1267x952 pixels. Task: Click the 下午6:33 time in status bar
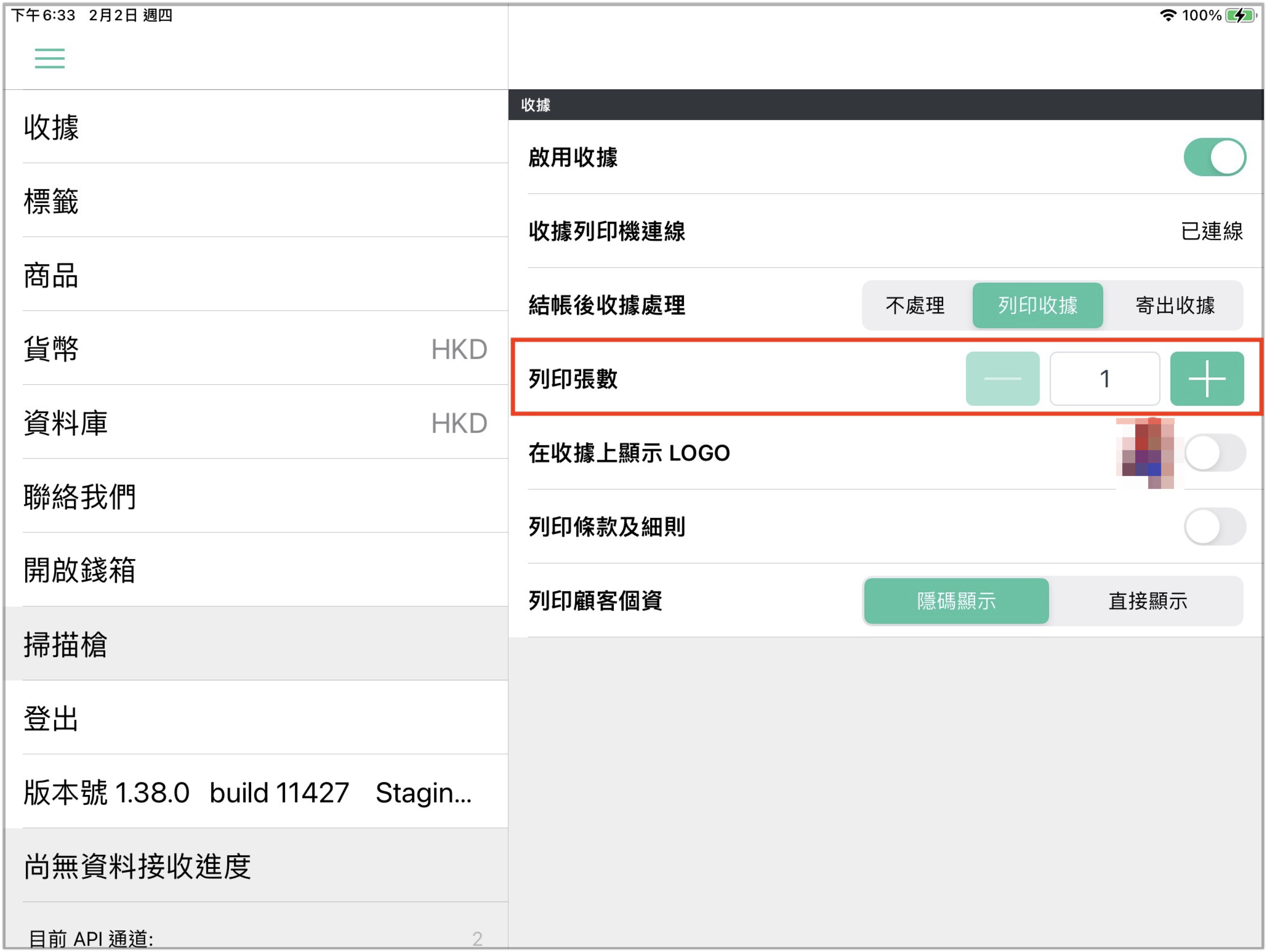tap(43, 15)
